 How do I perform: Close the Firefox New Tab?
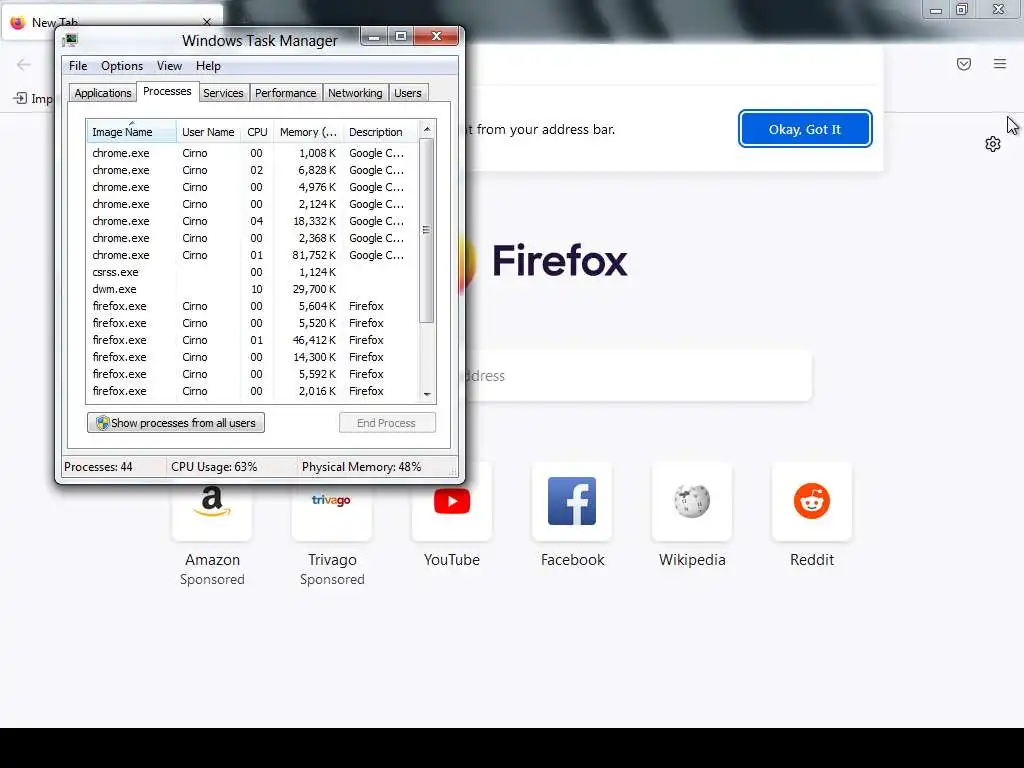tap(207, 22)
